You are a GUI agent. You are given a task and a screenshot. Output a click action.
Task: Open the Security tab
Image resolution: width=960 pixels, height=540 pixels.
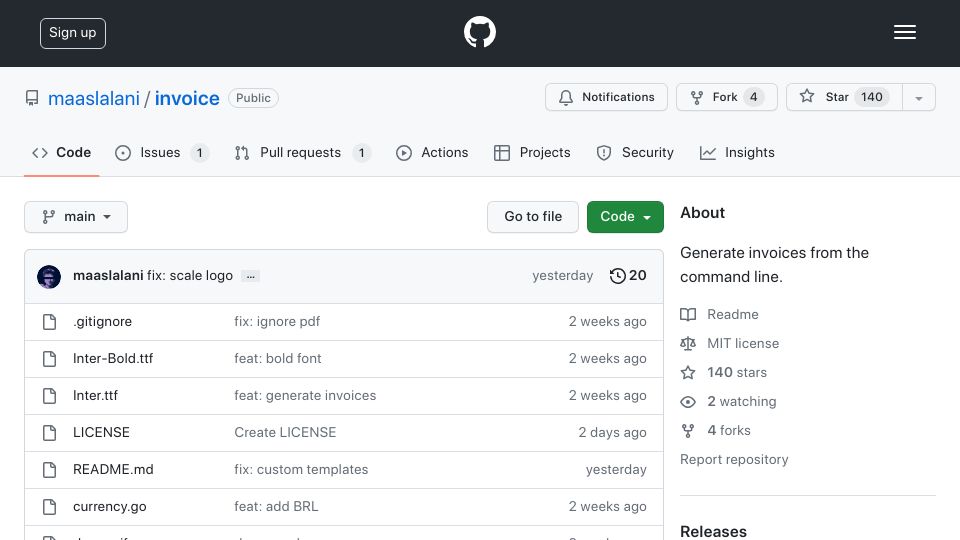tap(635, 152)
